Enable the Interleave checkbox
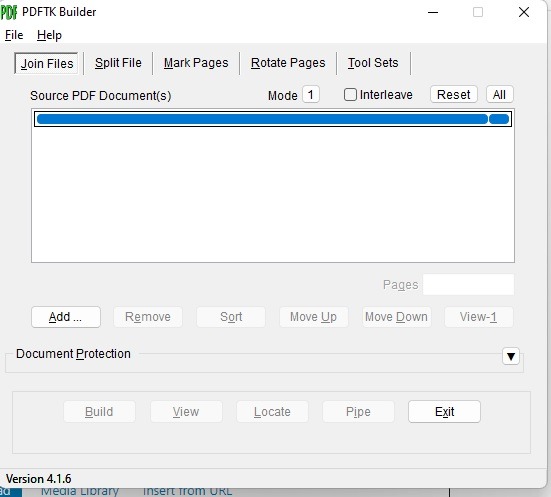This screenshot has height=497, width=551. (350, 95)
